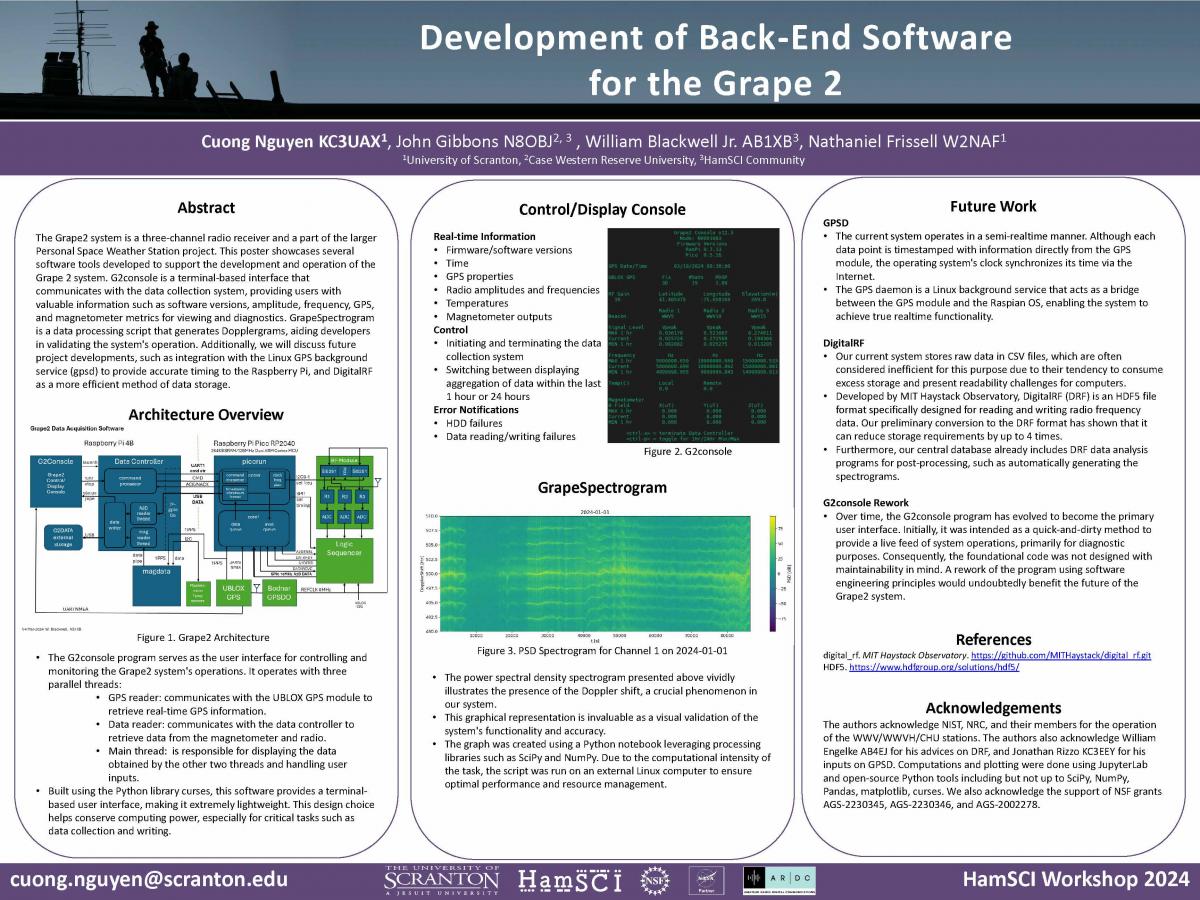The height and width of the screenshot is (900, 1200).
Task: Click the poster title 'Development of Back-End Software'
Action: click(715, 38)
